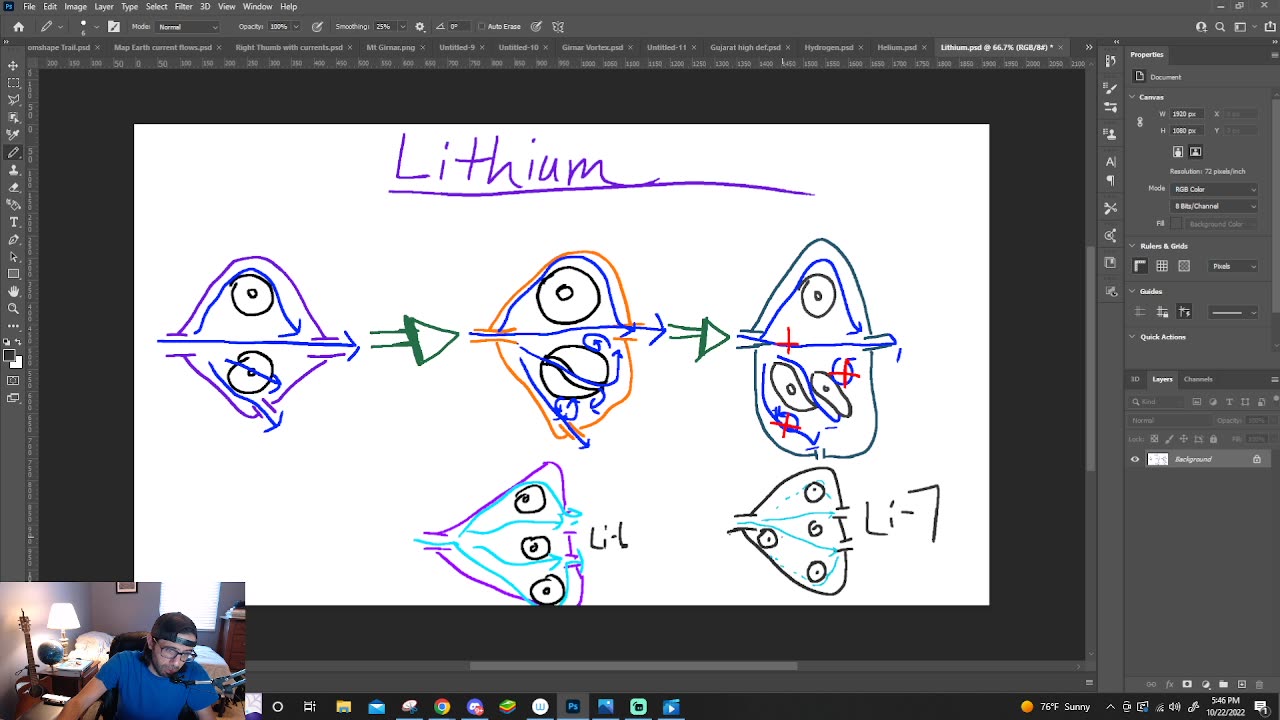This screenshot has height=720, width=1280.
Task: Open the brush settings panel icon in options bar
Action: click(114, 27)
